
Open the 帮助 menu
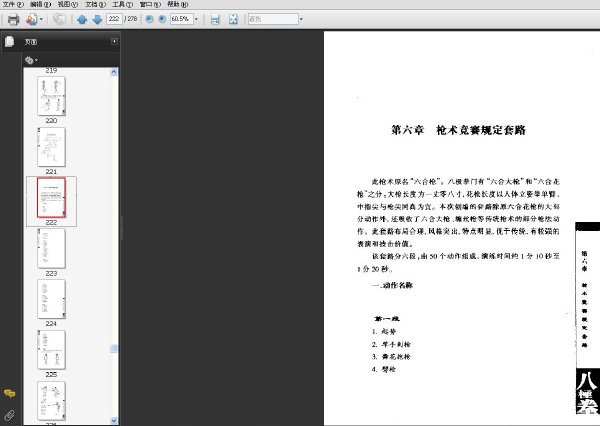(x=178, y=4)
